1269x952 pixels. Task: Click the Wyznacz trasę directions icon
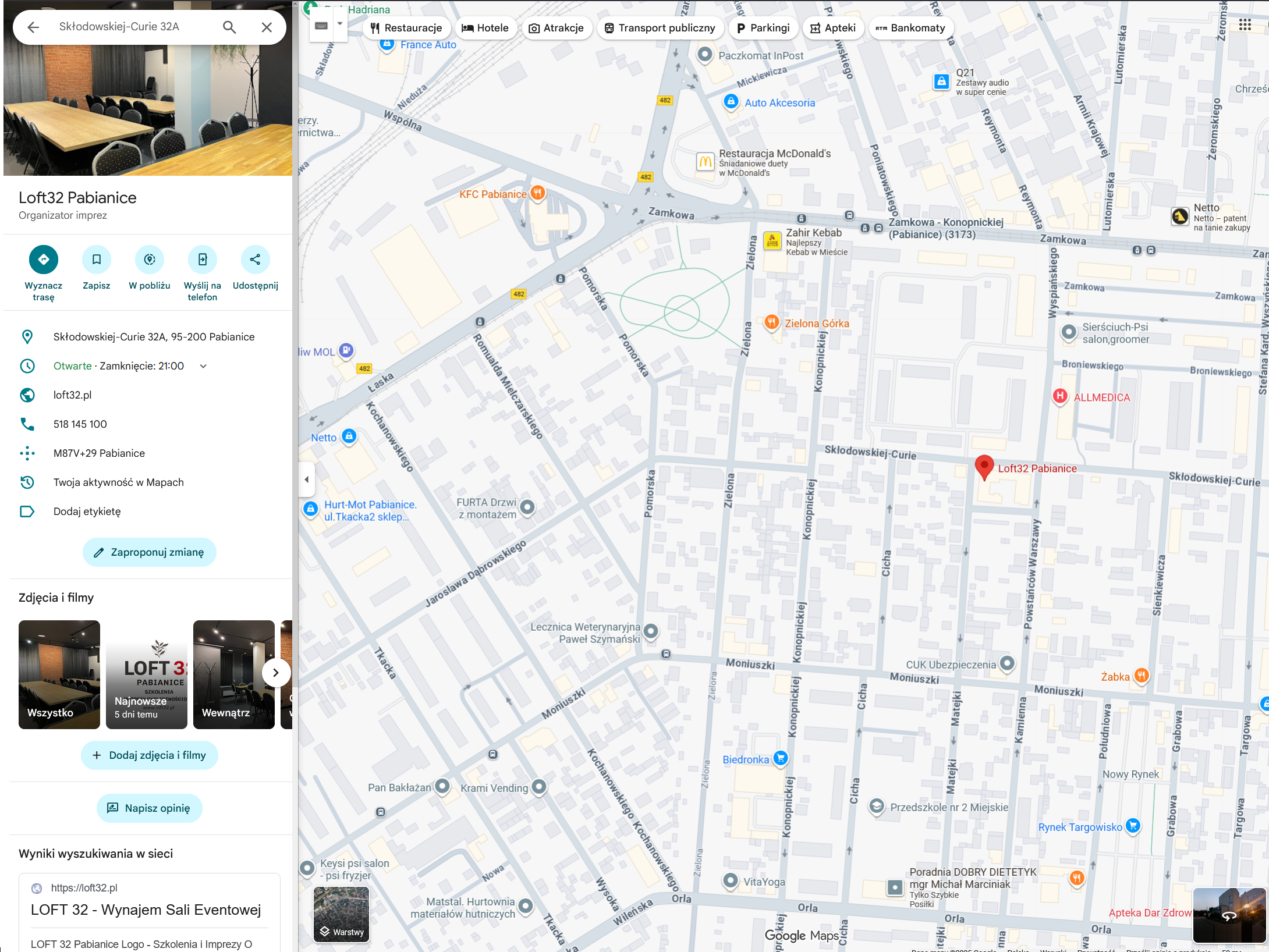(x=44, y=260)
